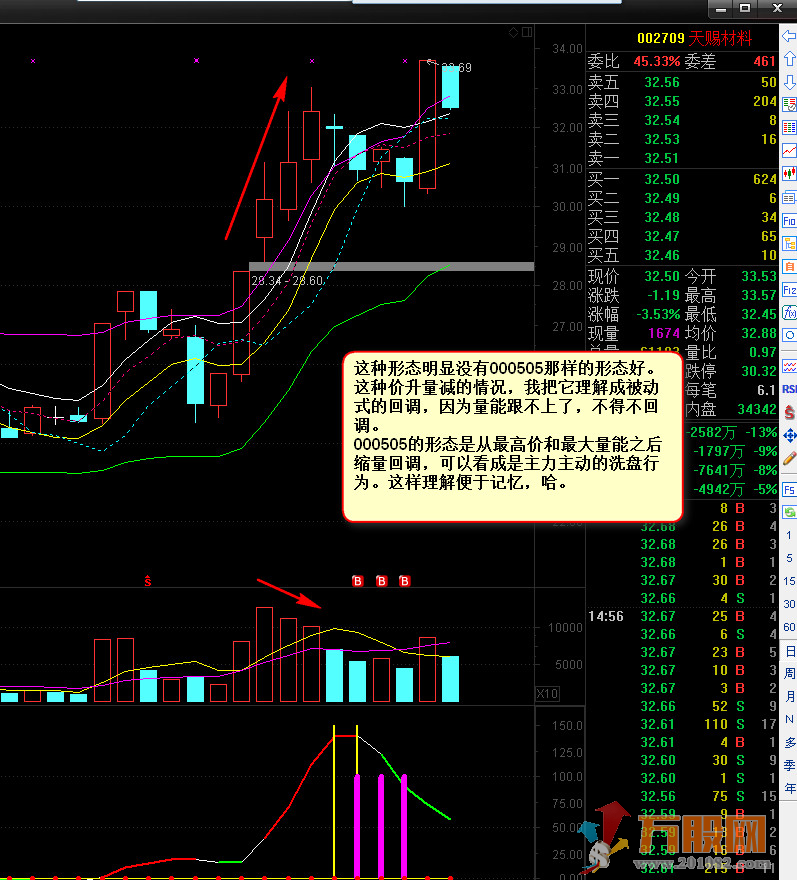Screen dimensions: 797x880
Task: Click the second red B buy signal marker
Action: (381, 581)
